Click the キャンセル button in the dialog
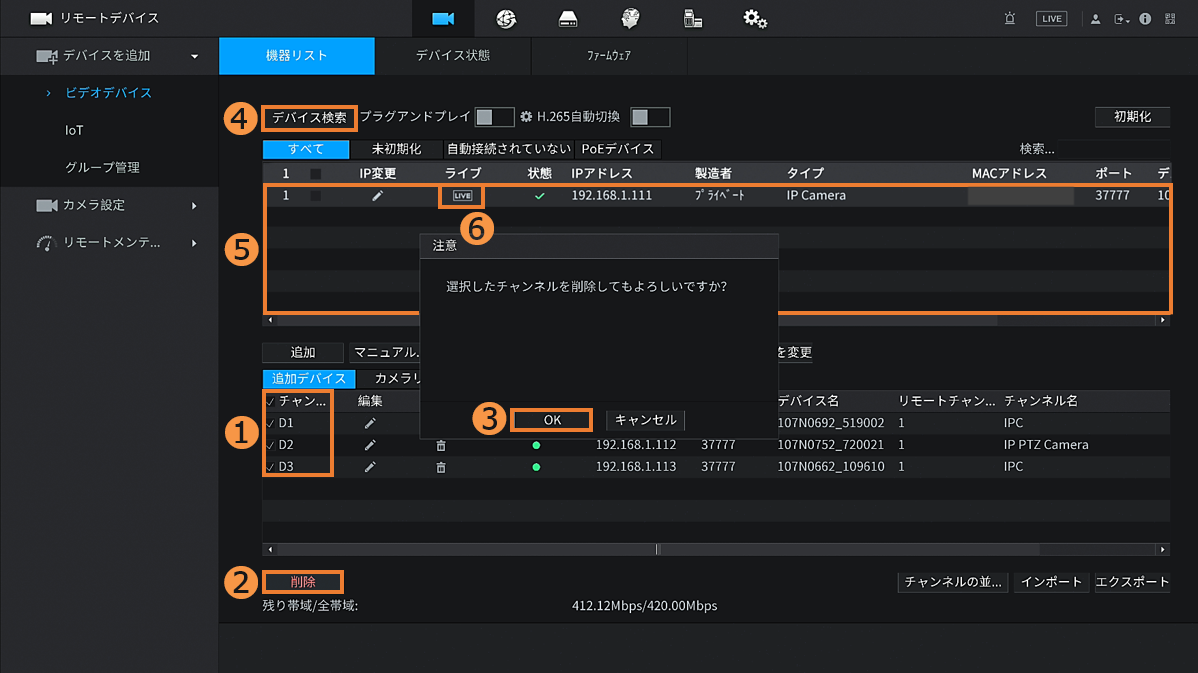Screen dimensions: 1198x673 coord(645,420)
